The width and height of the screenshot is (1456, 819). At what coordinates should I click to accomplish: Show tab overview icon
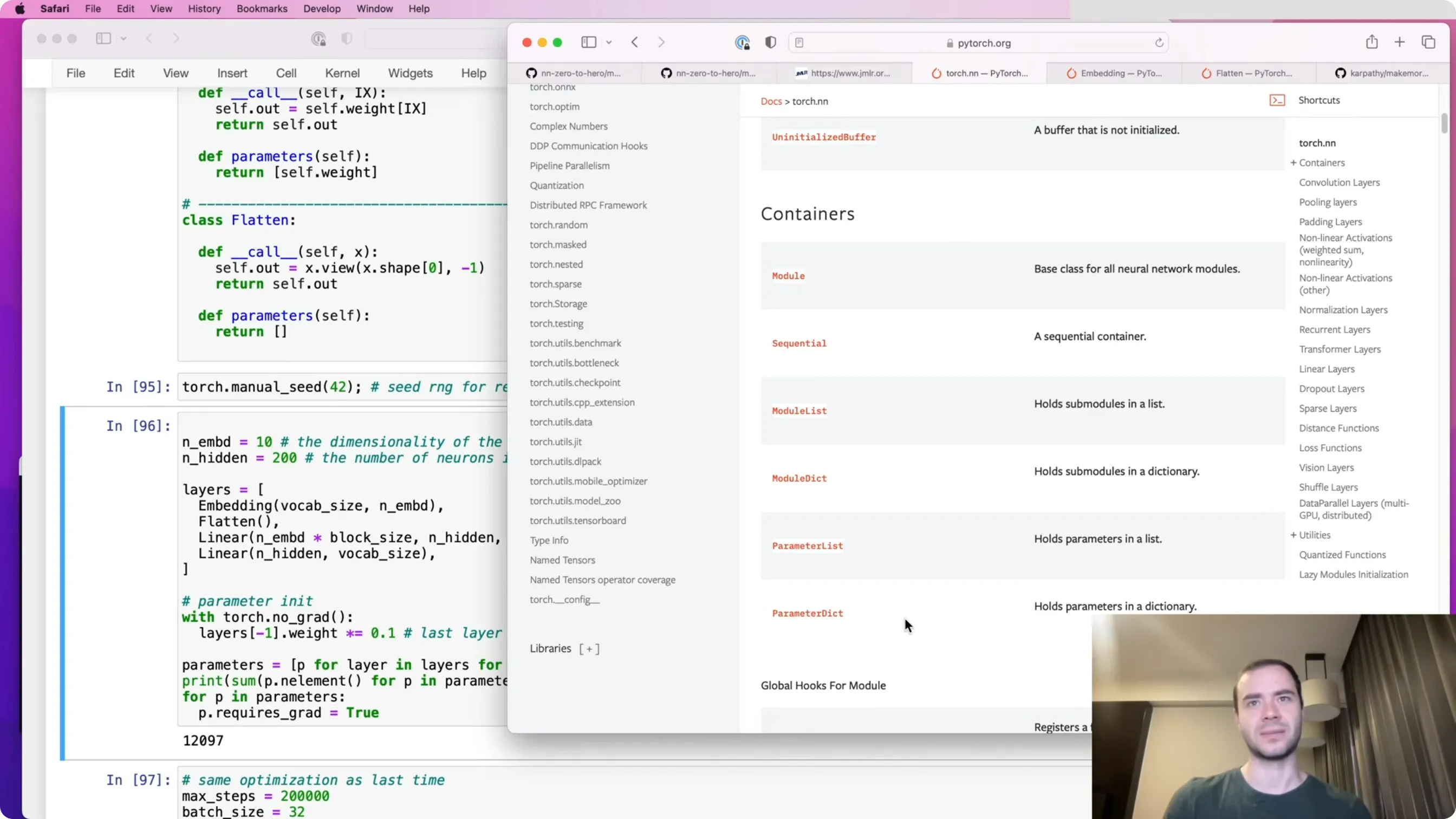pyautogui.click(x=1428, y=42)
